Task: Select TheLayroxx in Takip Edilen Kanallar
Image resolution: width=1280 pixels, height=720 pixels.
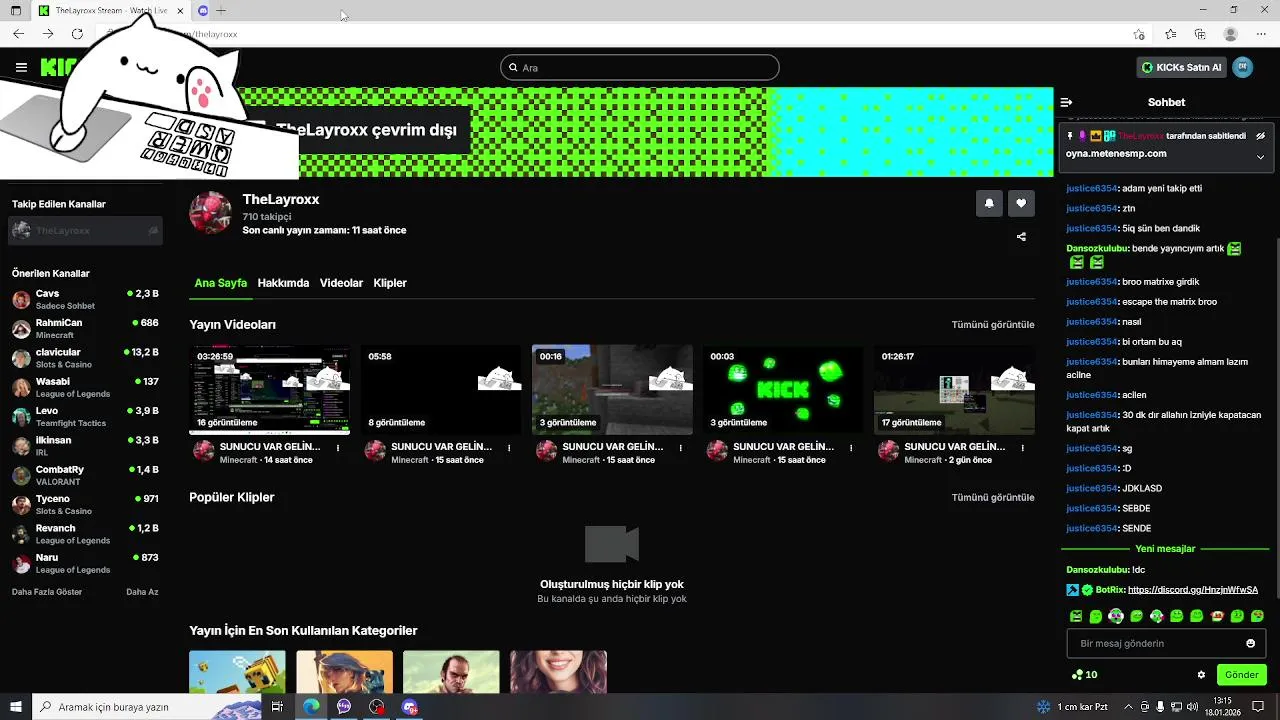Action: 85,231
